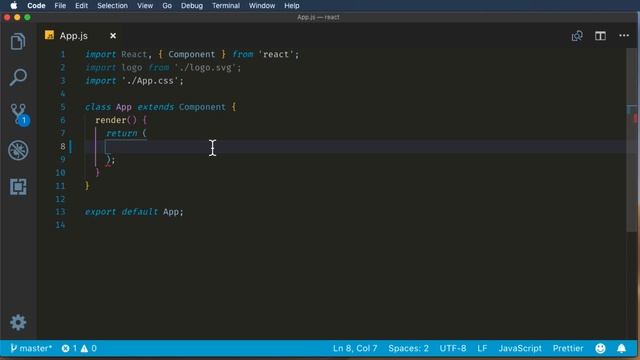Open the Debug menu
This screenshot has width=640, height=360.
pyautogui.click(x=192, y=5)
